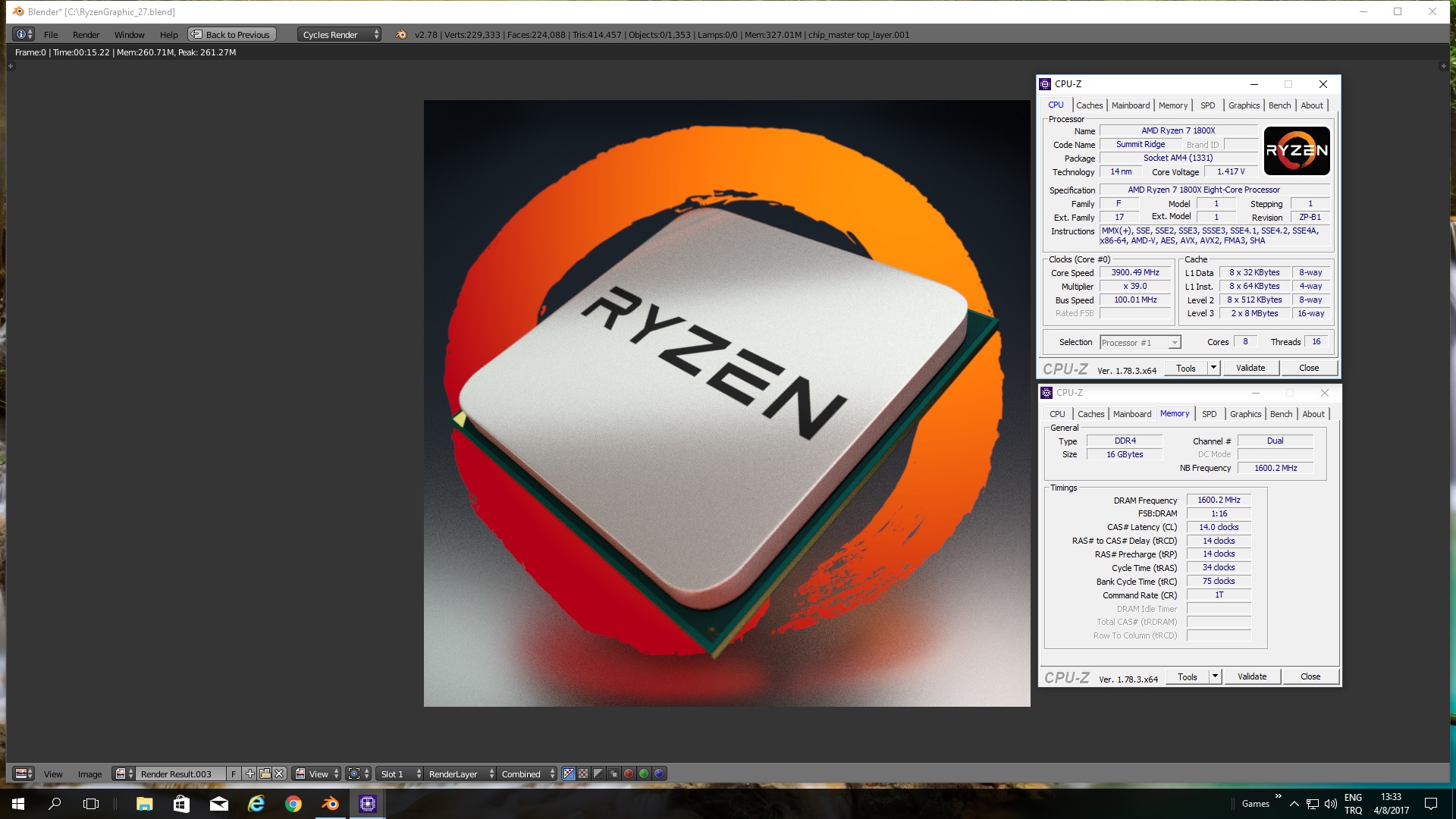Select the color-only display icon

pyautogui.click(x=583, y=773)
